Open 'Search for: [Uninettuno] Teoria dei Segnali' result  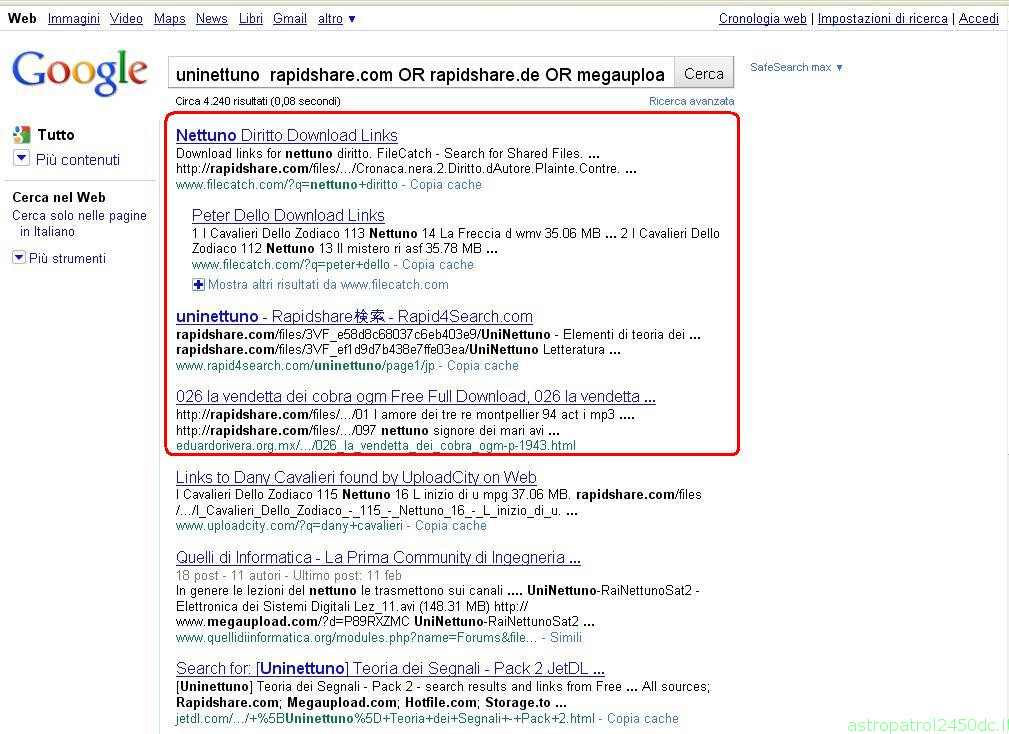[390, 668]
